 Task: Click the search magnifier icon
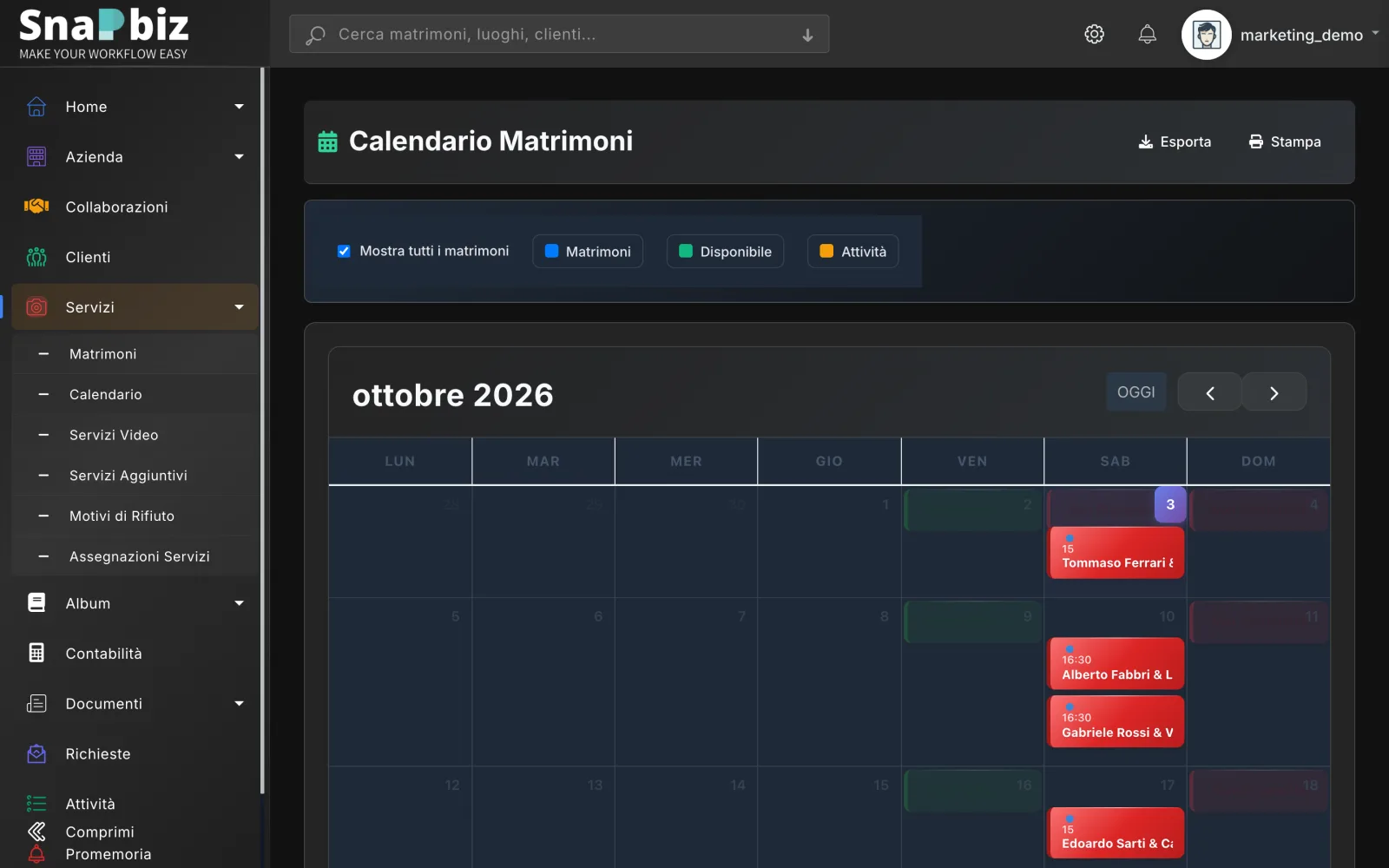click(x=315, y=35)
